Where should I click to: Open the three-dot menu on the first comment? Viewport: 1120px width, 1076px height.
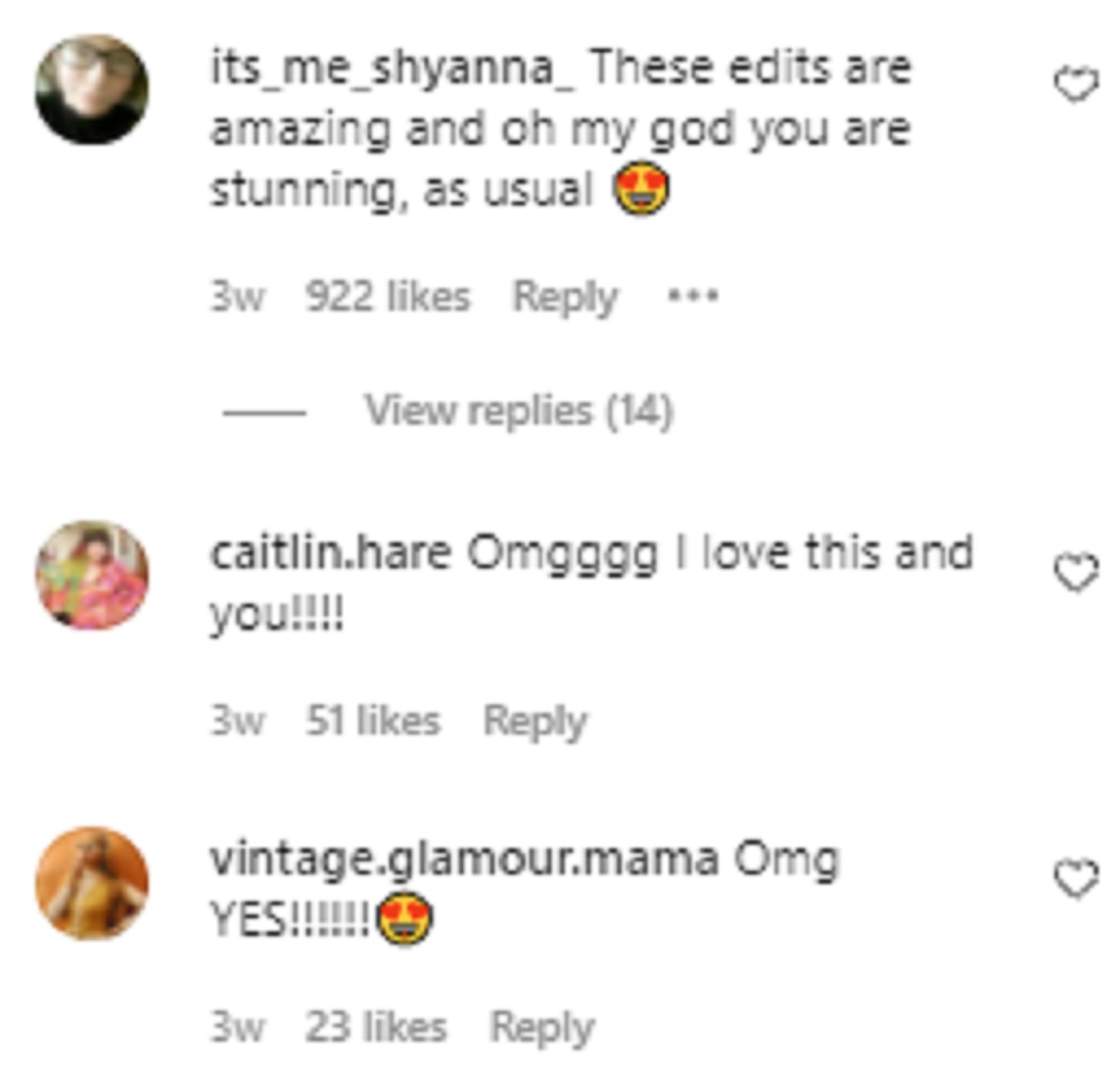click(x=693, y=297)
